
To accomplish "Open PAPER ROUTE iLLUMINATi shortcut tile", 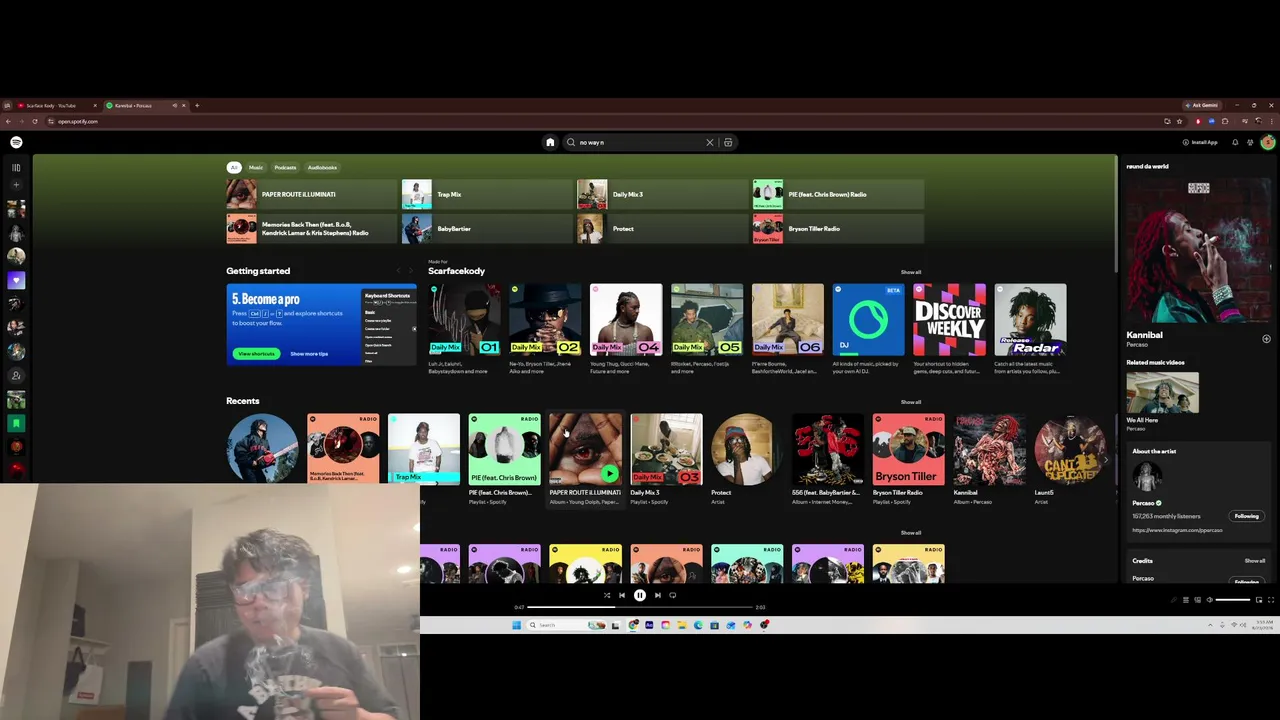I will point(312,194).
